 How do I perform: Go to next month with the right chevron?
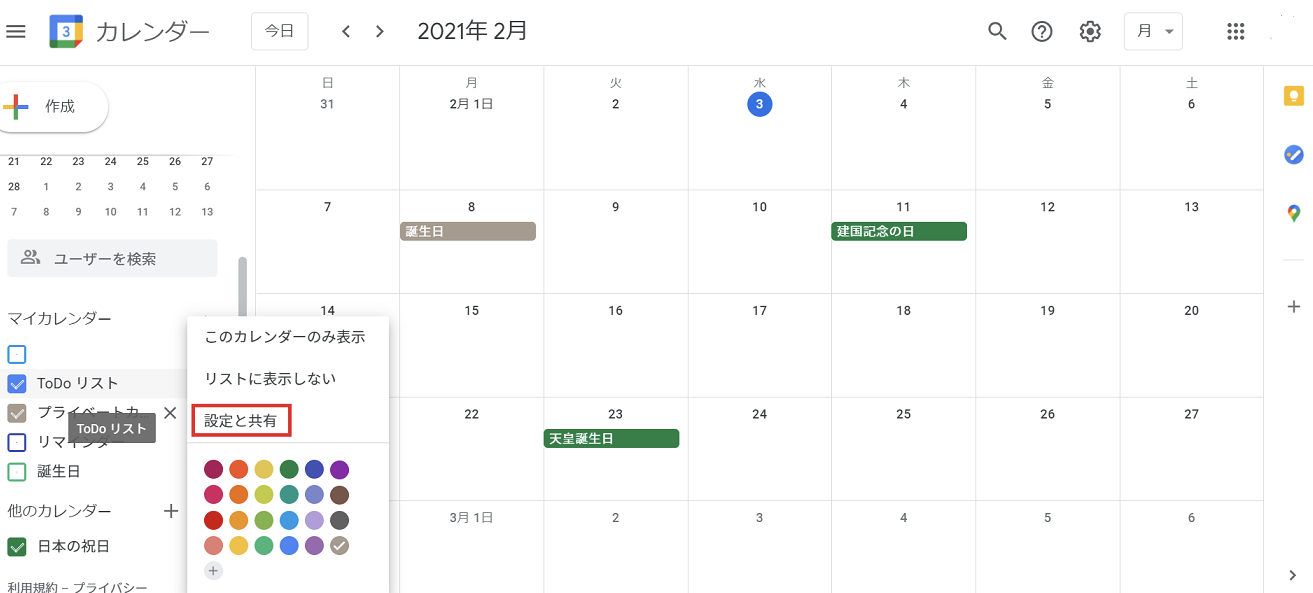(379, 31)
